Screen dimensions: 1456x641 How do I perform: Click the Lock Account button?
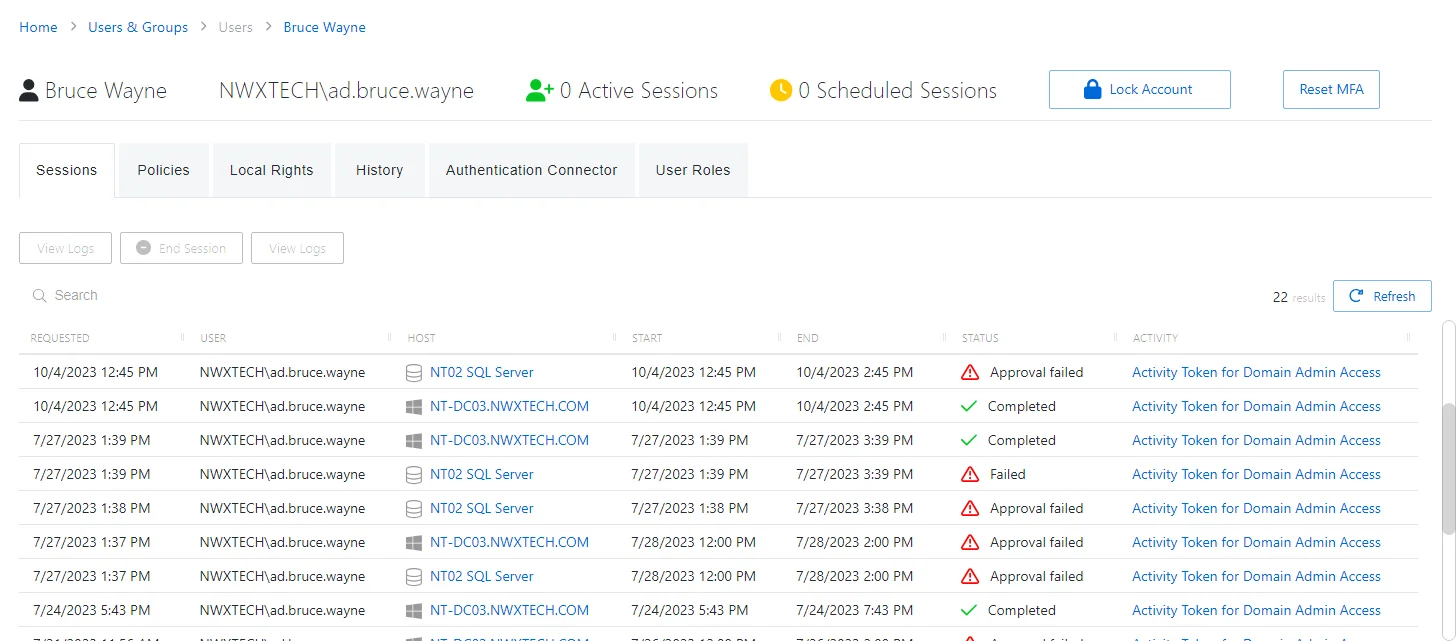pos(1140,89)
